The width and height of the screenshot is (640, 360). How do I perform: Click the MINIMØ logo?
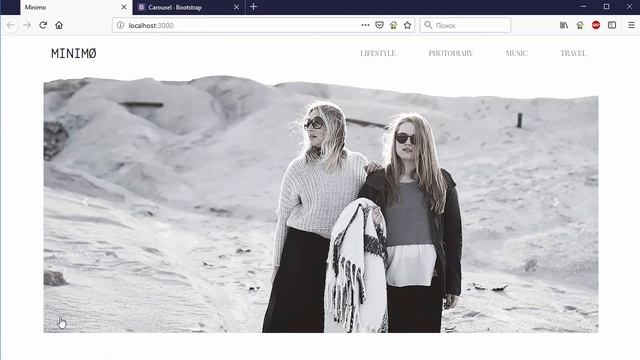coord(74,53)
